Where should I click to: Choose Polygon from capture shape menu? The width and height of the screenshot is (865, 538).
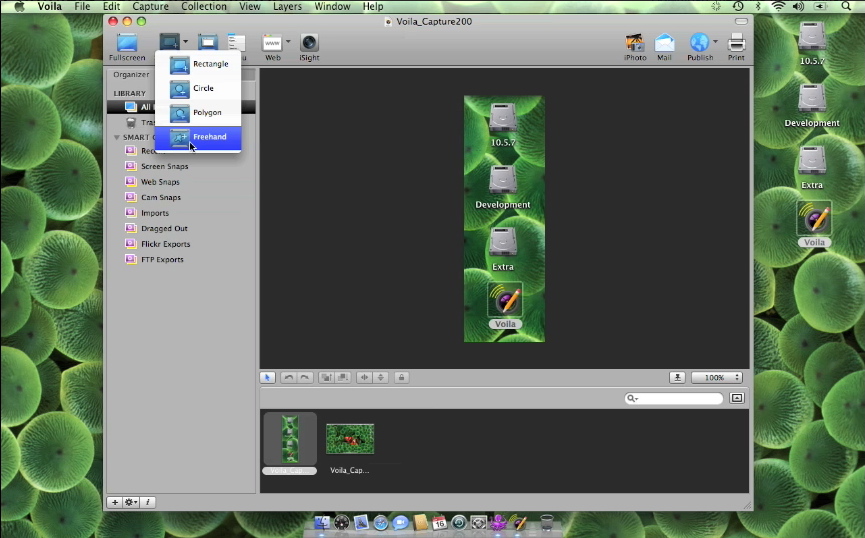pyautogui.click(x=198, y=113)
